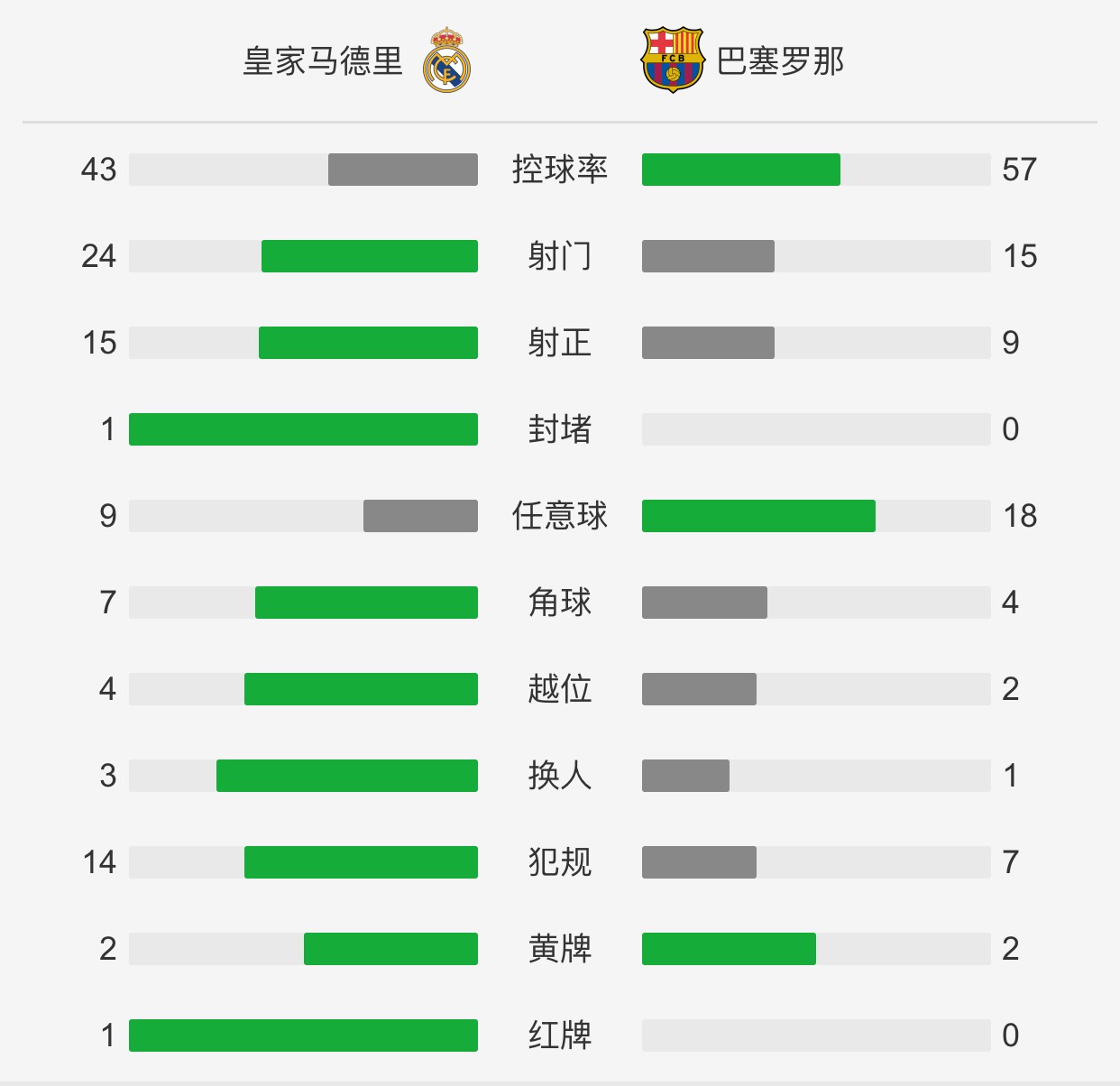Select the 射正 stat label
The image size is (1120, 1086).
tap(560, 343)
